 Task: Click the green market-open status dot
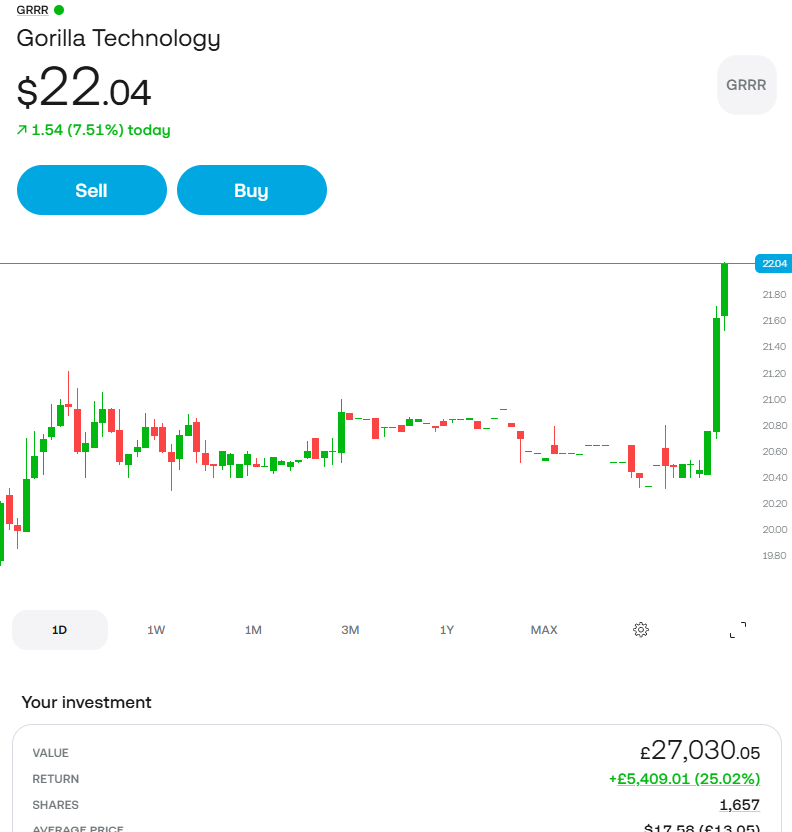pos(59,10)
